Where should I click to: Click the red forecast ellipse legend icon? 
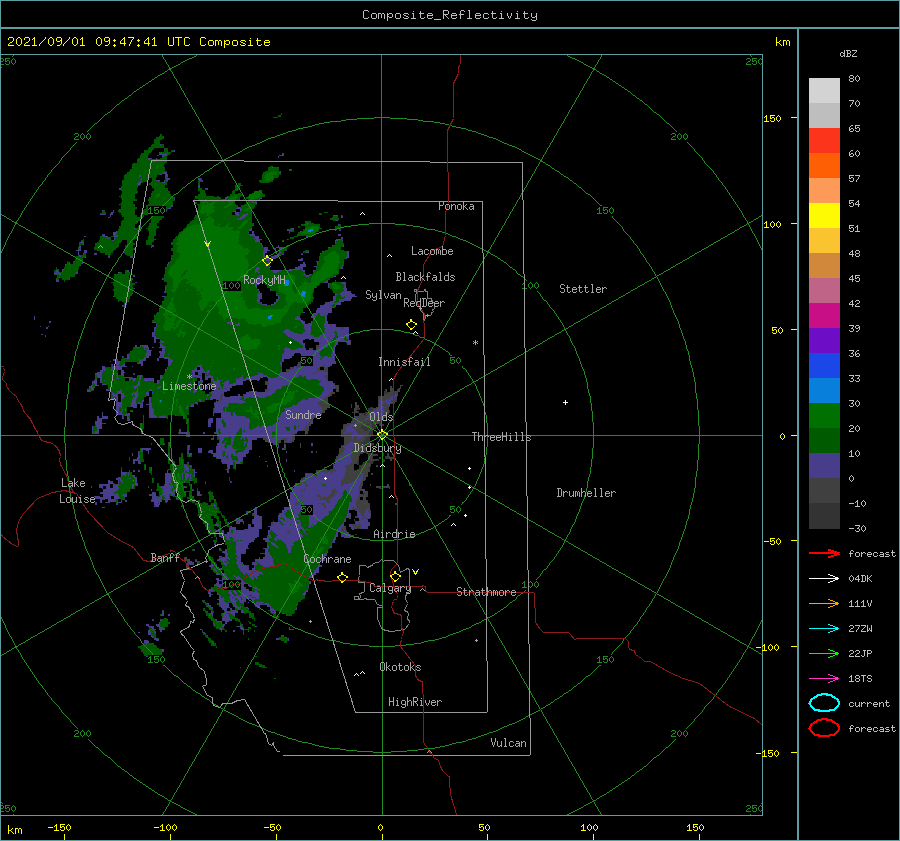[x=824, y=728]
